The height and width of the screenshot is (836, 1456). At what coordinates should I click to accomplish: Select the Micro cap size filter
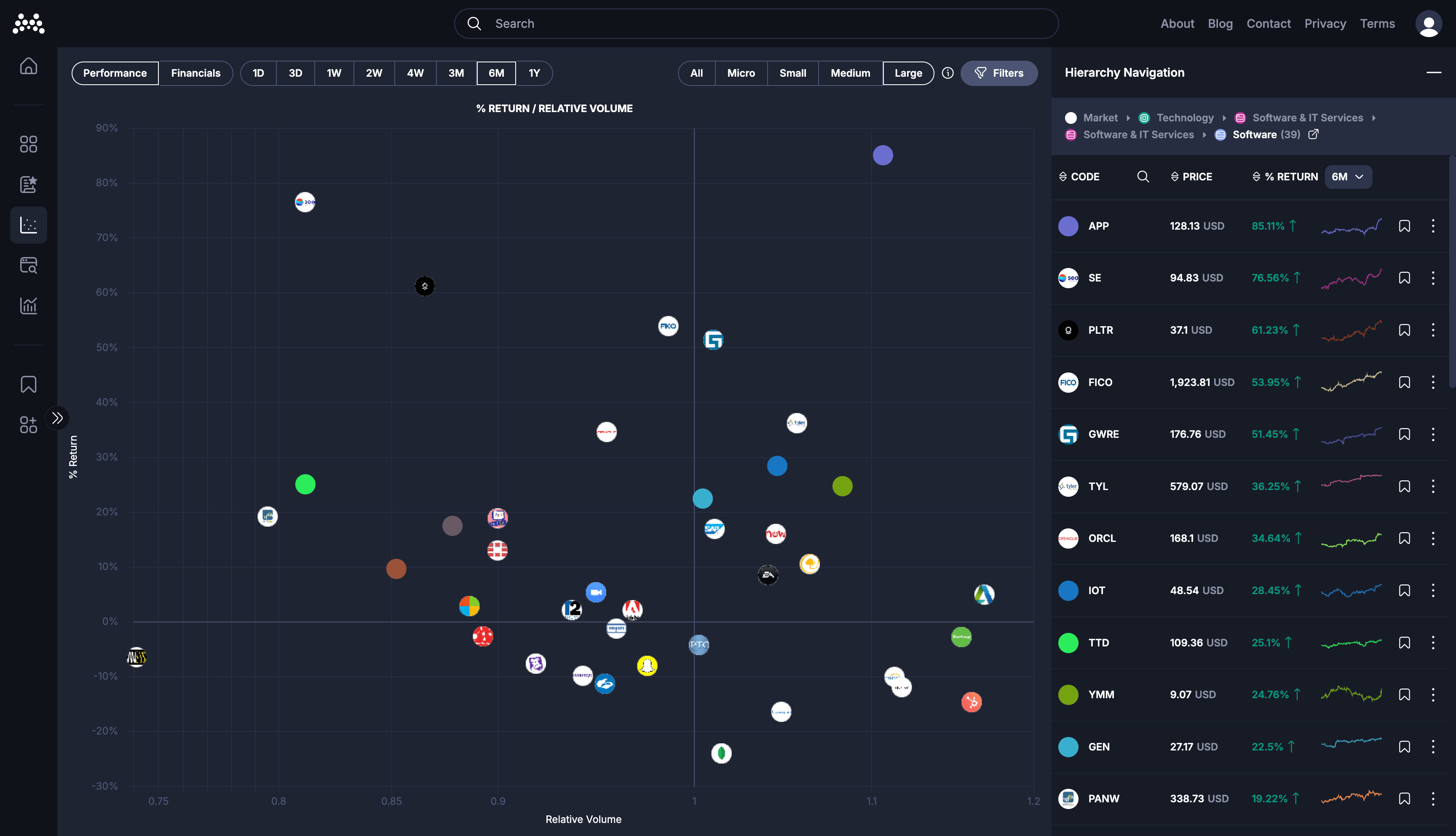tap(741, 73)
